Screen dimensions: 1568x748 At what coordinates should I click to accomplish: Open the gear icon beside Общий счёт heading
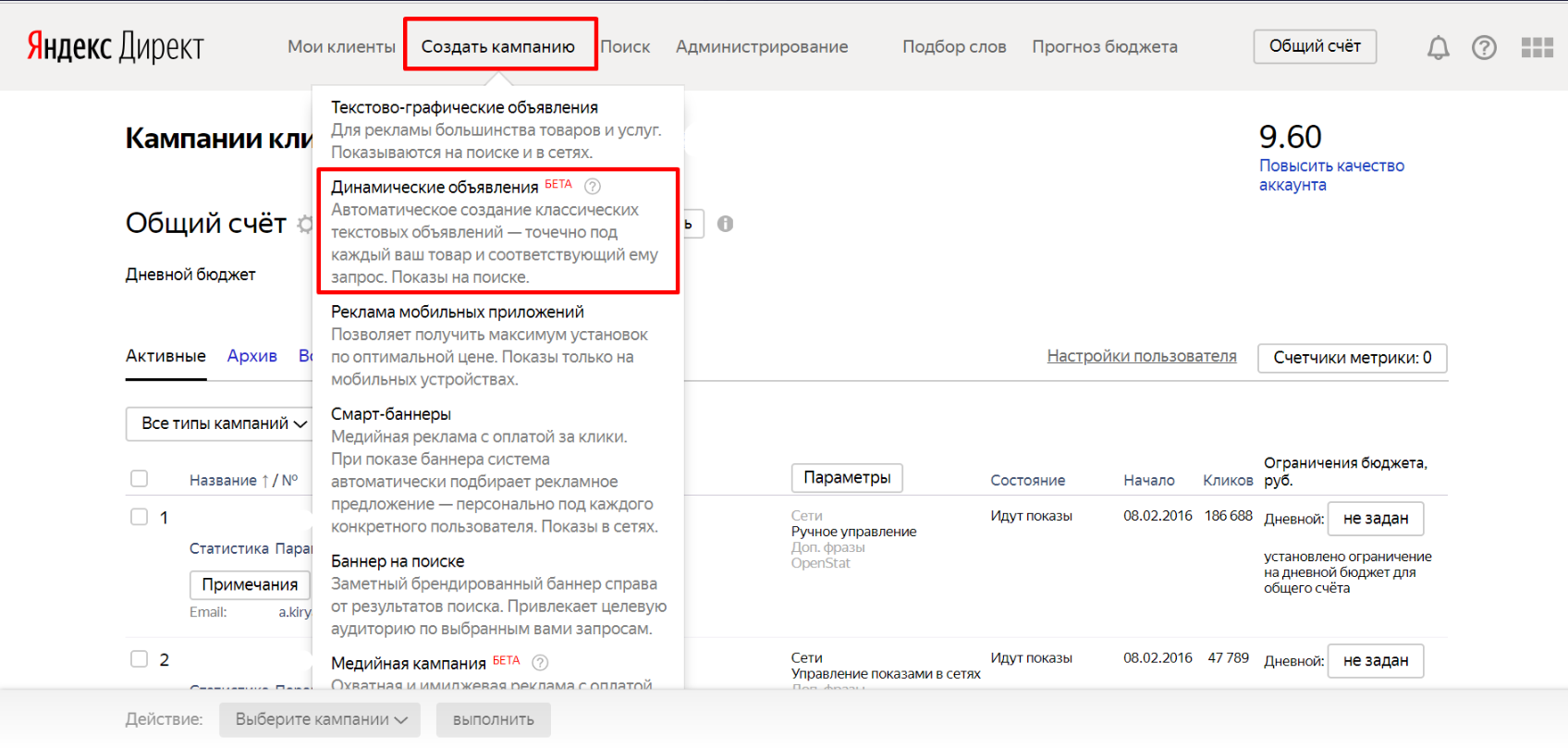[305, 224]
